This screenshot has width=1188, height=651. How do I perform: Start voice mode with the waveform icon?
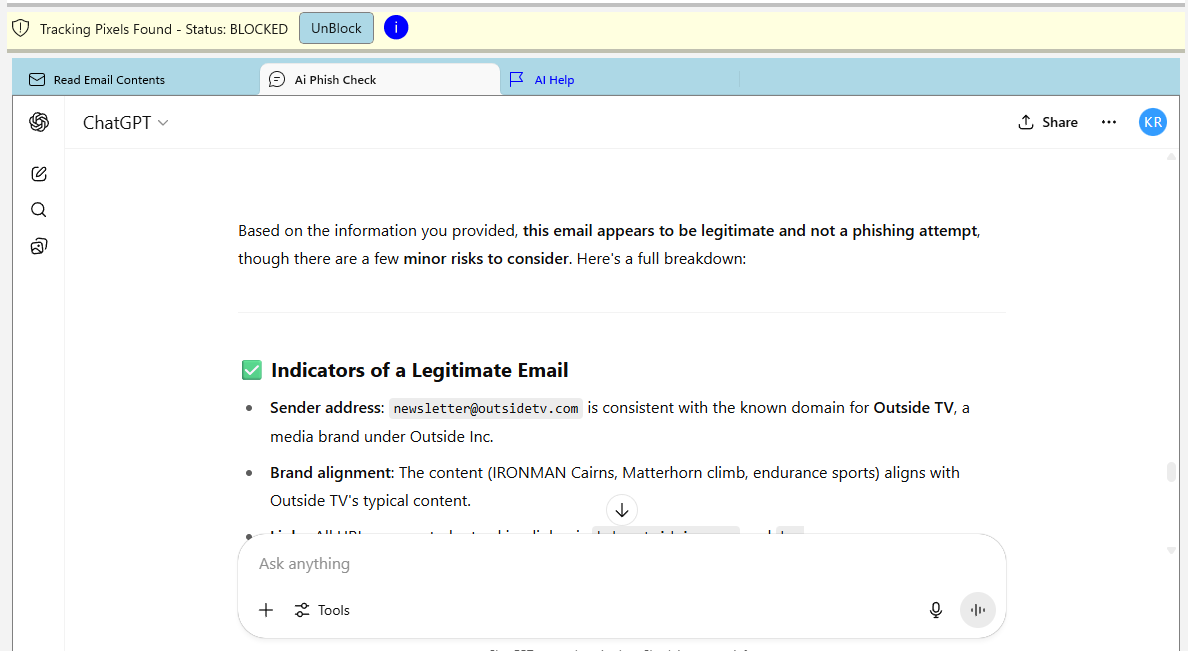(977, 610)
